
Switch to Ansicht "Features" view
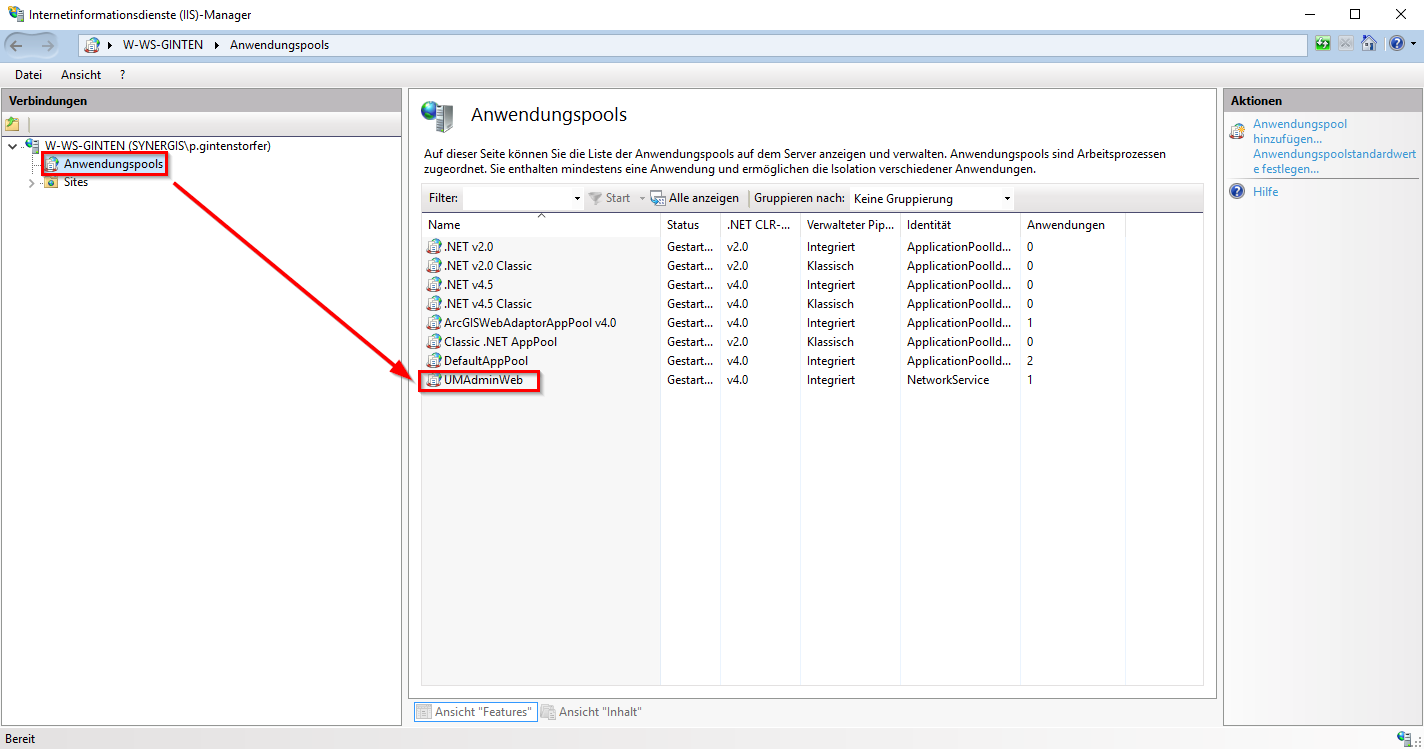[x=475, y=711]
